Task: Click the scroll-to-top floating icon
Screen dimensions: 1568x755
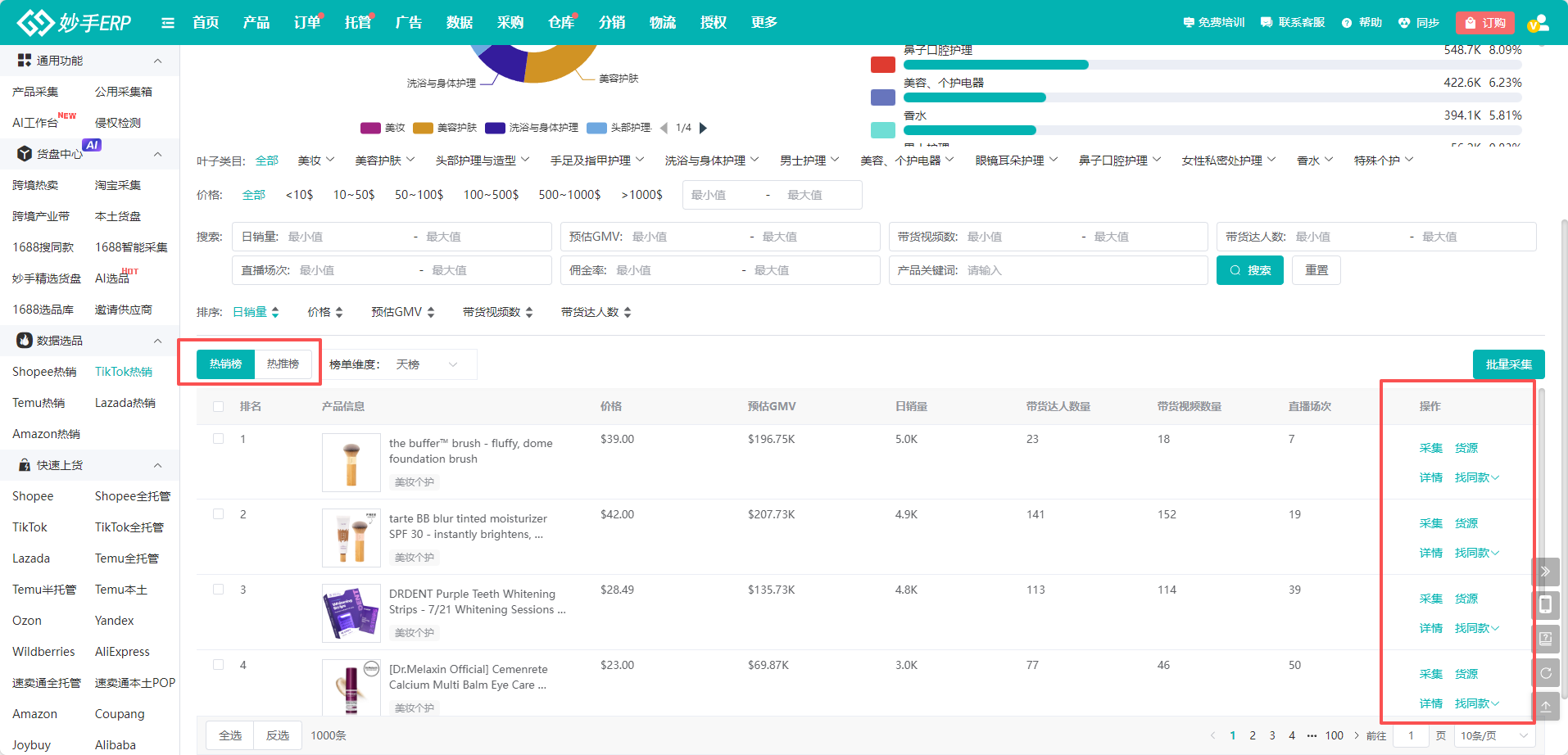Action: tap(1545, 706)
